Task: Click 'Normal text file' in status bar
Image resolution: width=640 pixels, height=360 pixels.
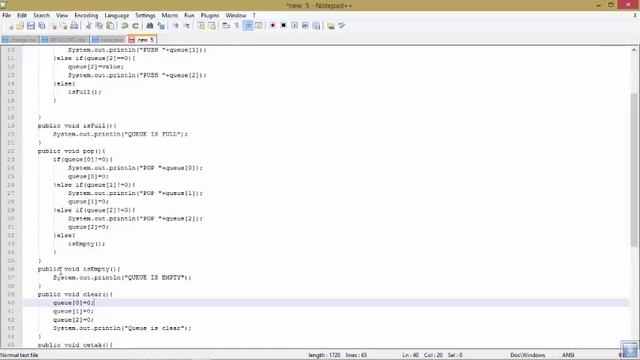Action: (x=19, y=355)
